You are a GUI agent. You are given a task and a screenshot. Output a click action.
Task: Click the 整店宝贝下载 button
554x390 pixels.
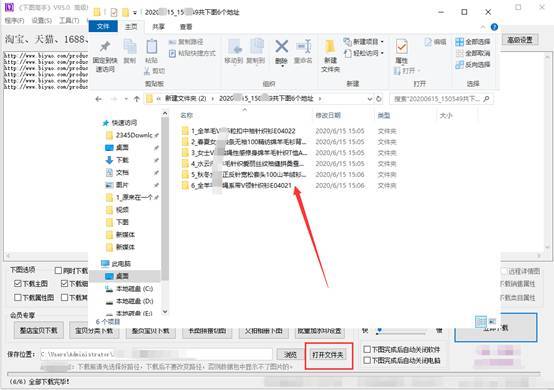coord(39,330)
